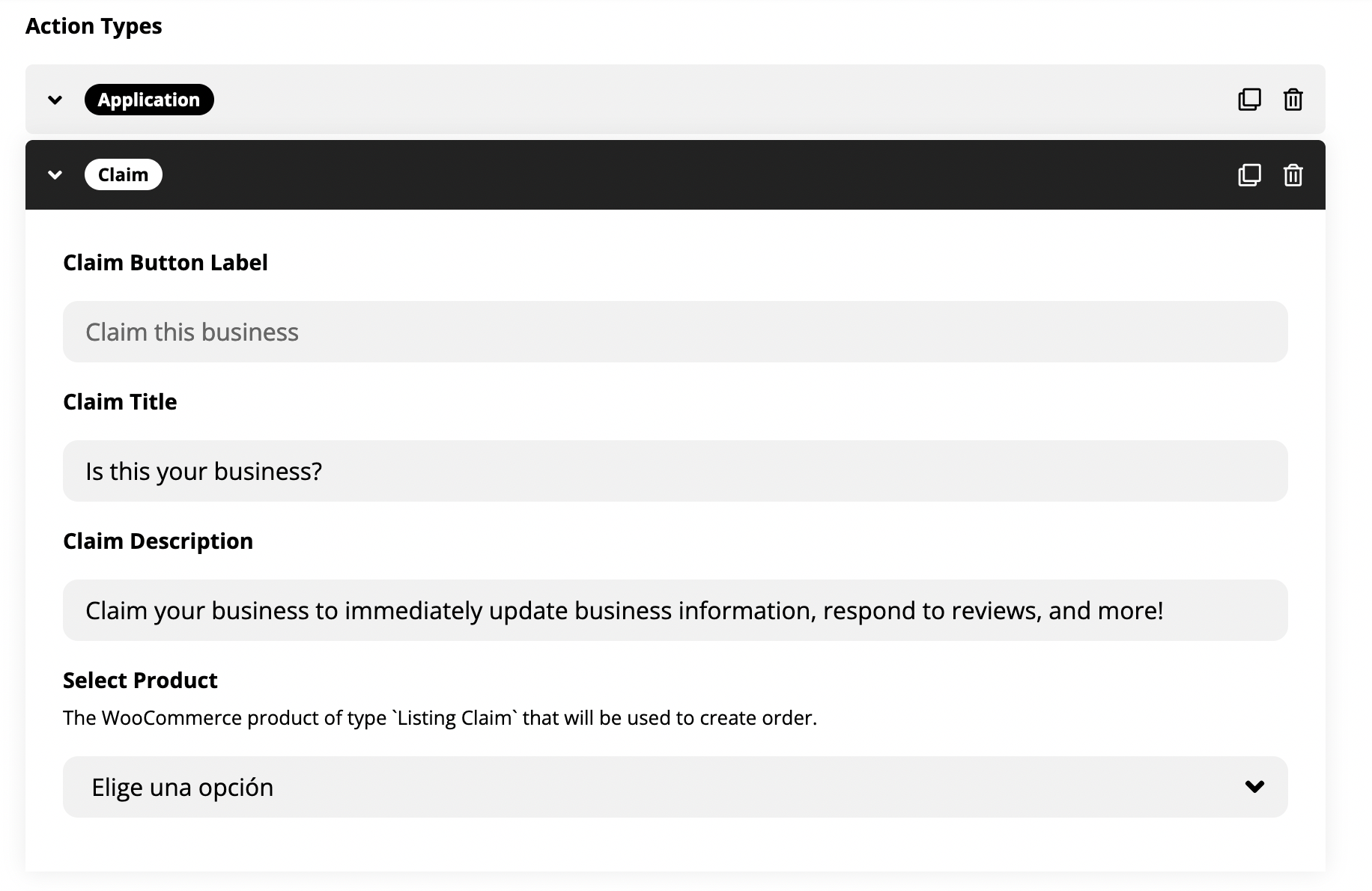Click the 'Claim Description' field heading
This screenshot has width=1372, height=891.
coord(158,541)
